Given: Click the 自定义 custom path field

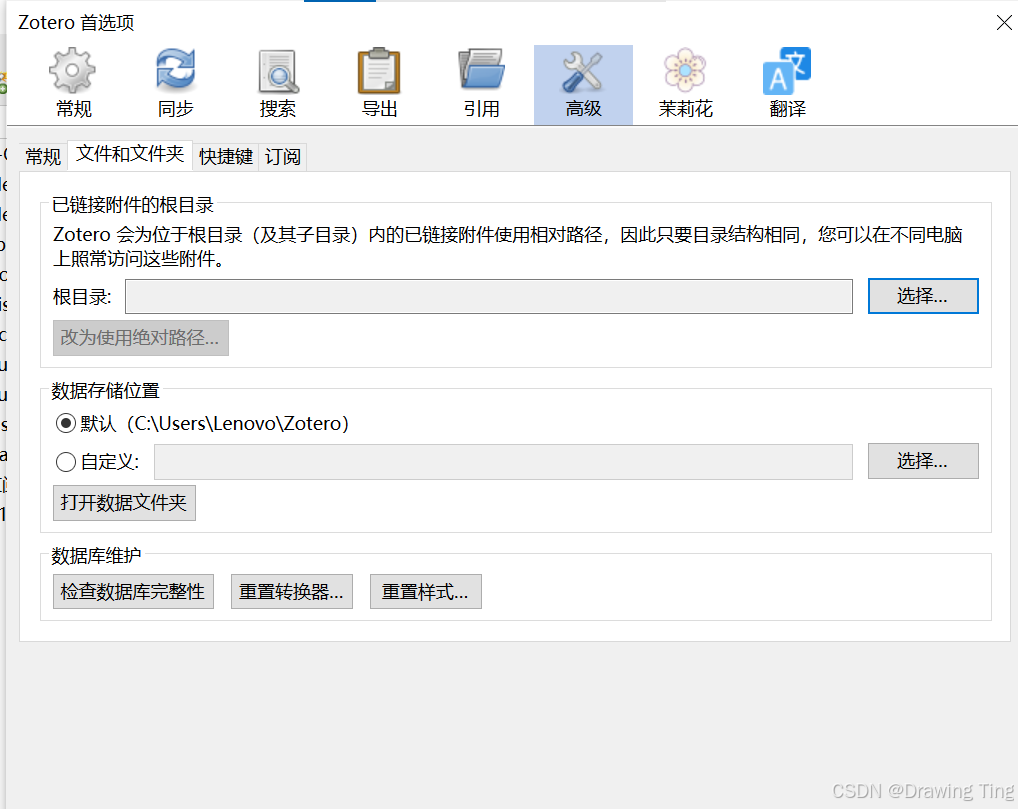Looking at the screenshot, I should point(503,462).
